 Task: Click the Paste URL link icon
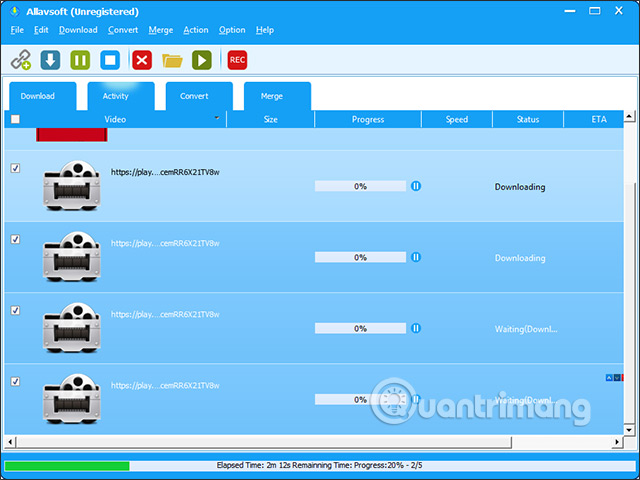pyautogui.click(x=21, y=60)
